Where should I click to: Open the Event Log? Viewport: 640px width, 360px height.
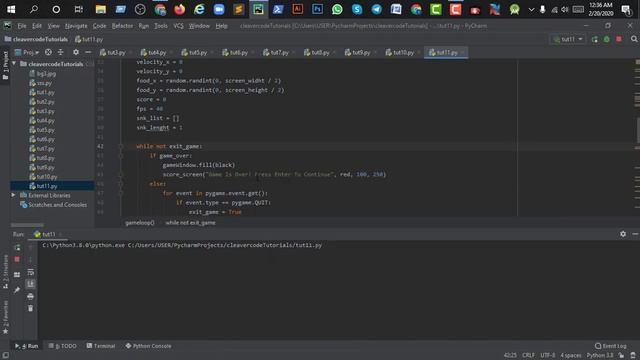[x=611, y=346]
